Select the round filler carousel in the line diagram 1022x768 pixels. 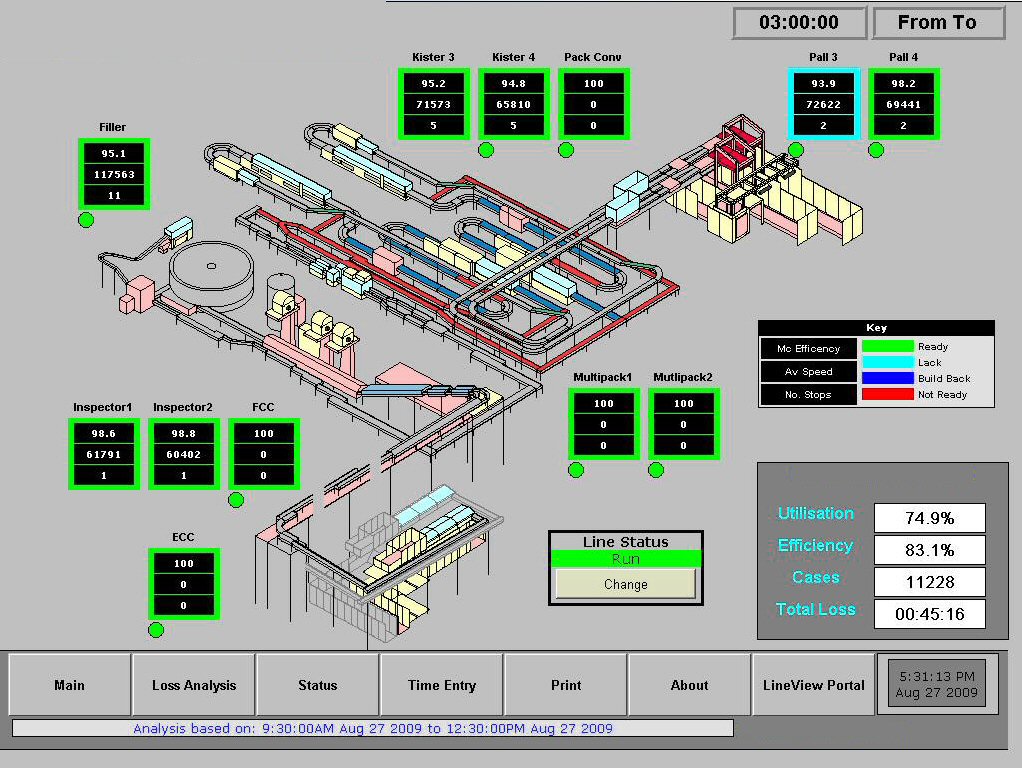211,274
